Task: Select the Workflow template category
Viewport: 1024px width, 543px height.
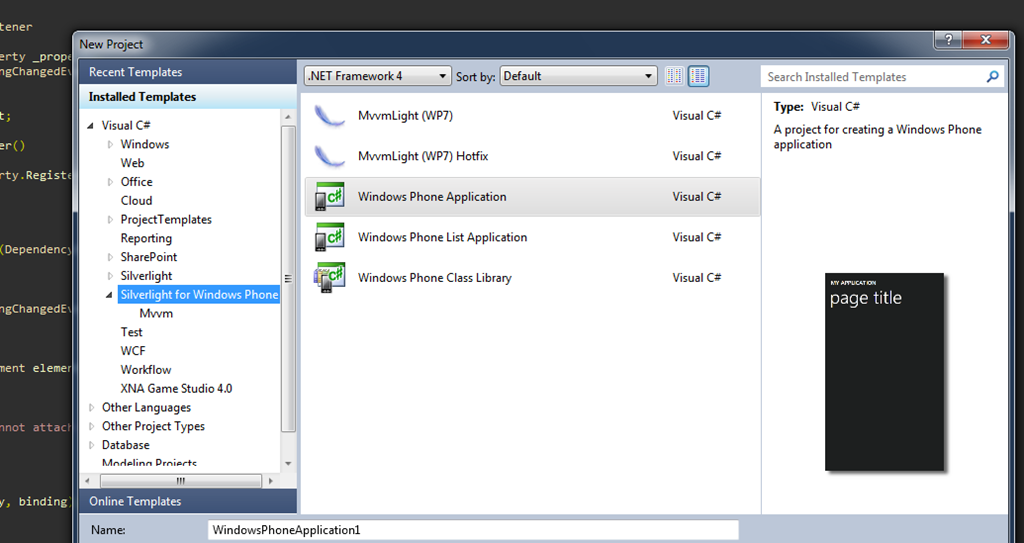Action: tap(146, 370)
